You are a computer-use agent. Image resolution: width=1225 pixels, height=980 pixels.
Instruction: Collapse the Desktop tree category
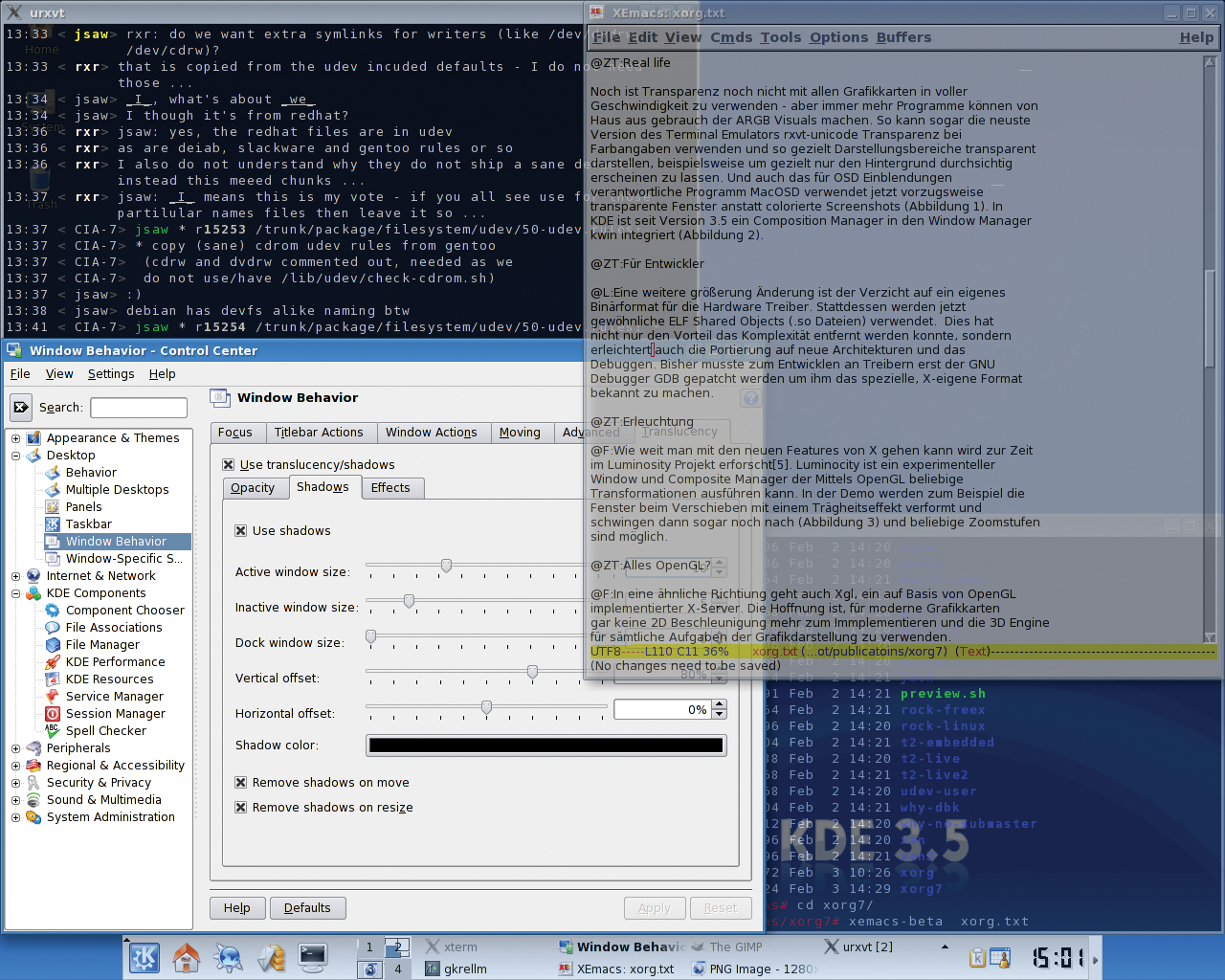[x=15, y=456]
